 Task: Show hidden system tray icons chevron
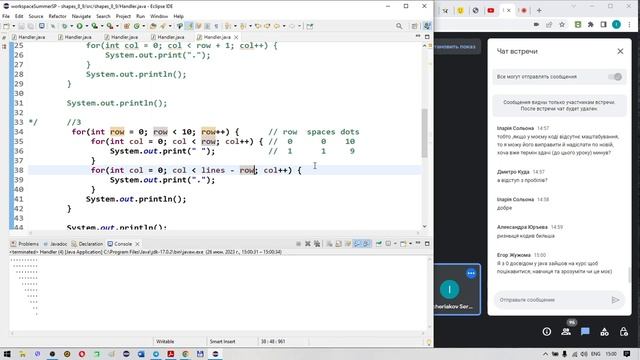pos(545,354)
